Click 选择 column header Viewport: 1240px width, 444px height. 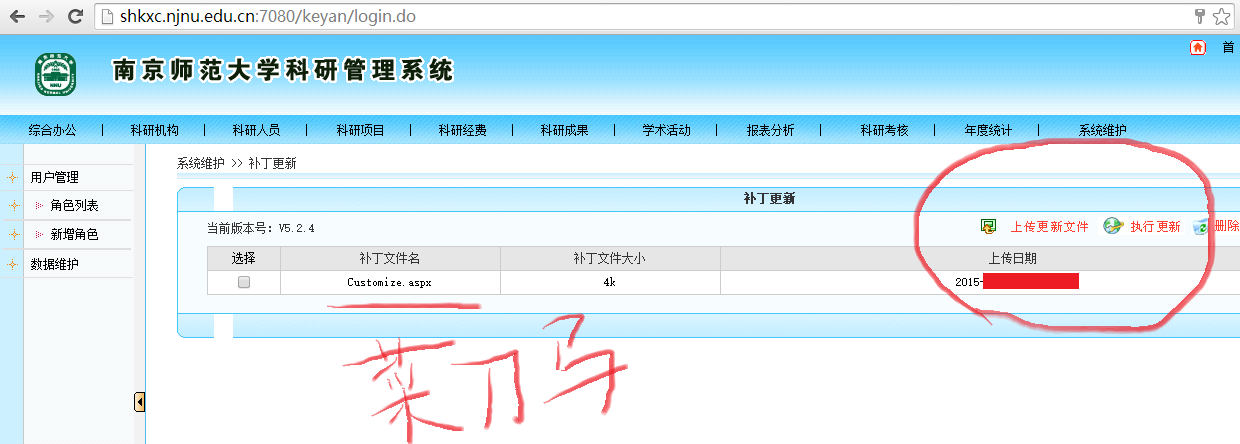[244, 259]
